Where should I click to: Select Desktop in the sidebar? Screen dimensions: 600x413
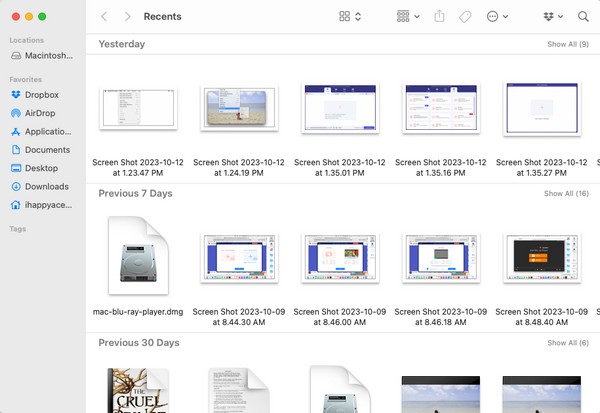coord(41,168)
